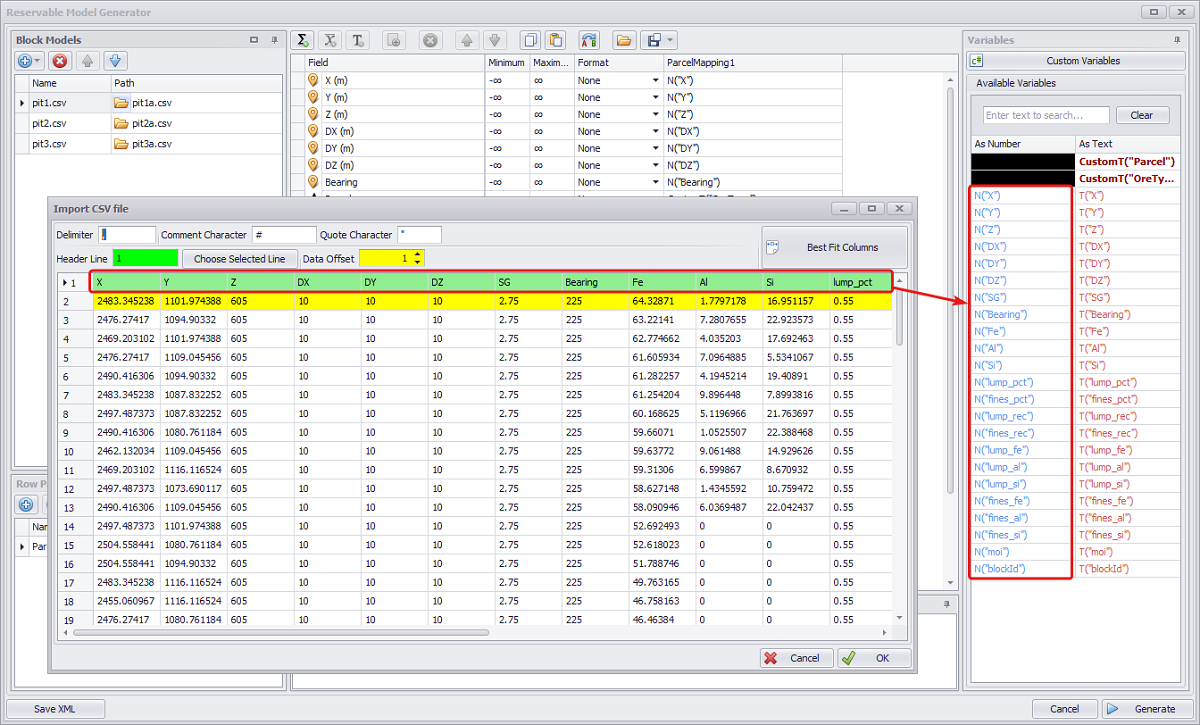Select the pit2.csv block model row

(50, 124)
